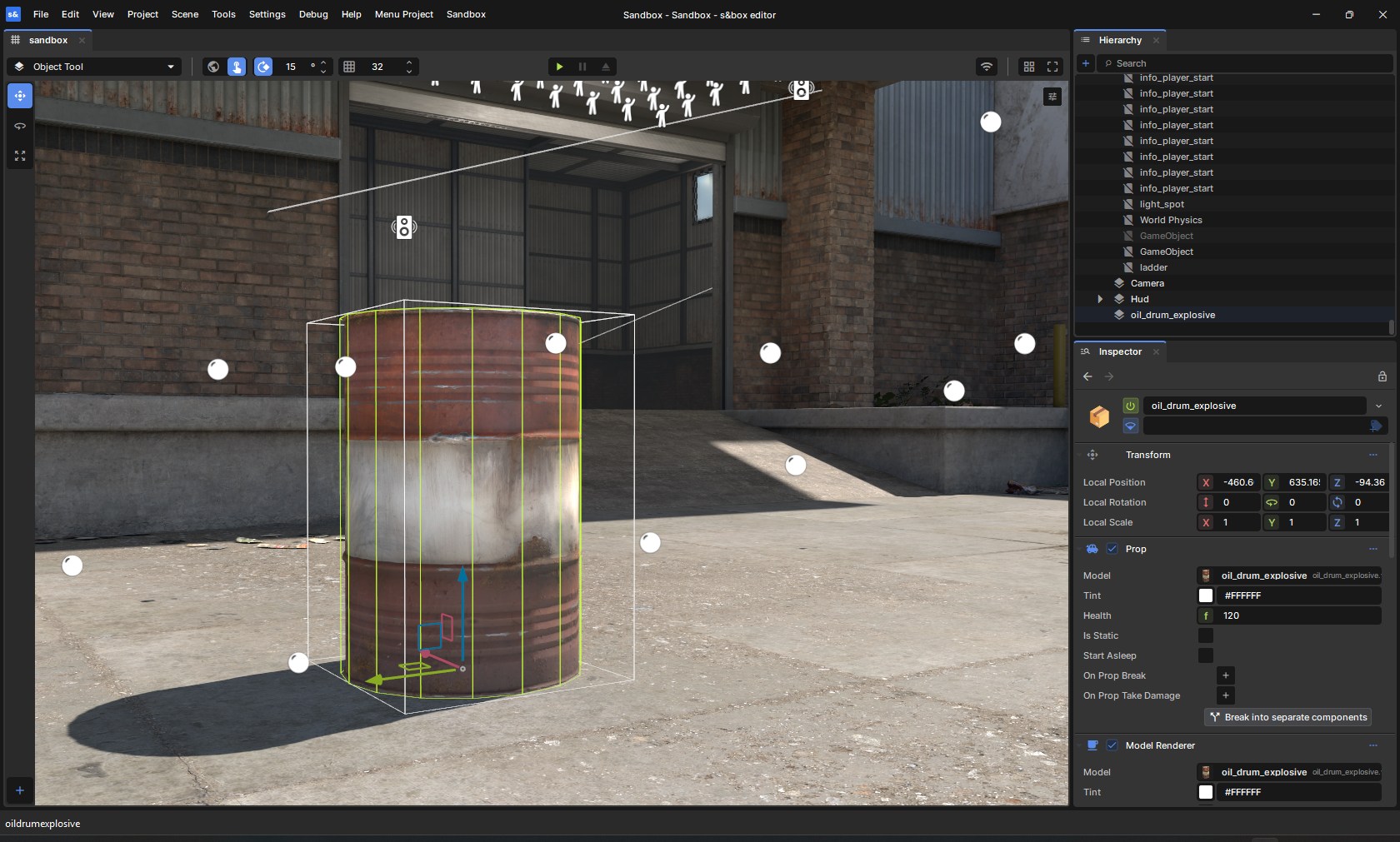Image resolution: width=1400 pixels, height=842 pixels.
Task: Click the add tag icon in Inspector
Action: [x=1376, y=426]
